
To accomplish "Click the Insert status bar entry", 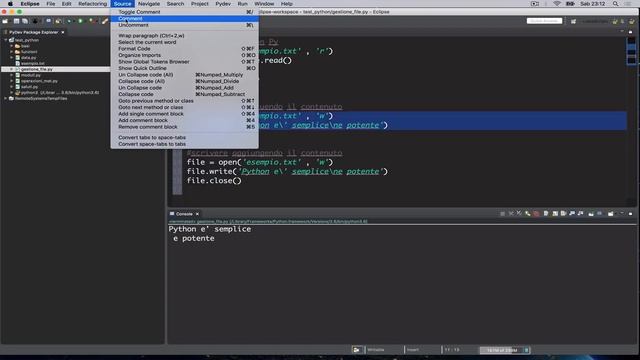I will click(413, 350).
